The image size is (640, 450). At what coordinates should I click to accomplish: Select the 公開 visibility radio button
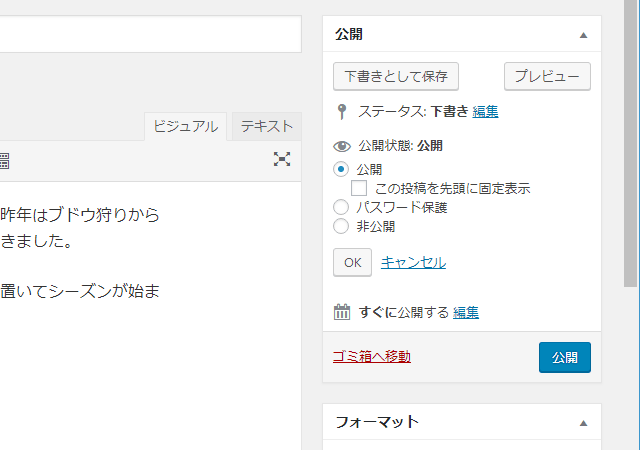coord(341,169)
